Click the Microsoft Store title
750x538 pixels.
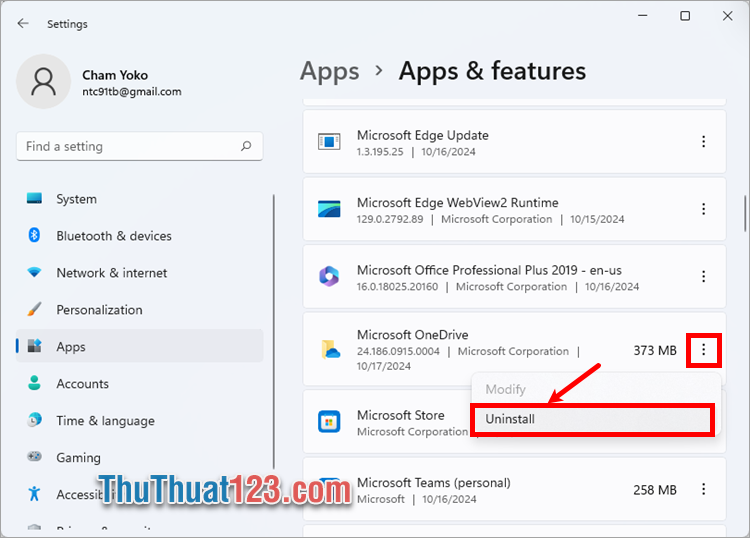401,415
